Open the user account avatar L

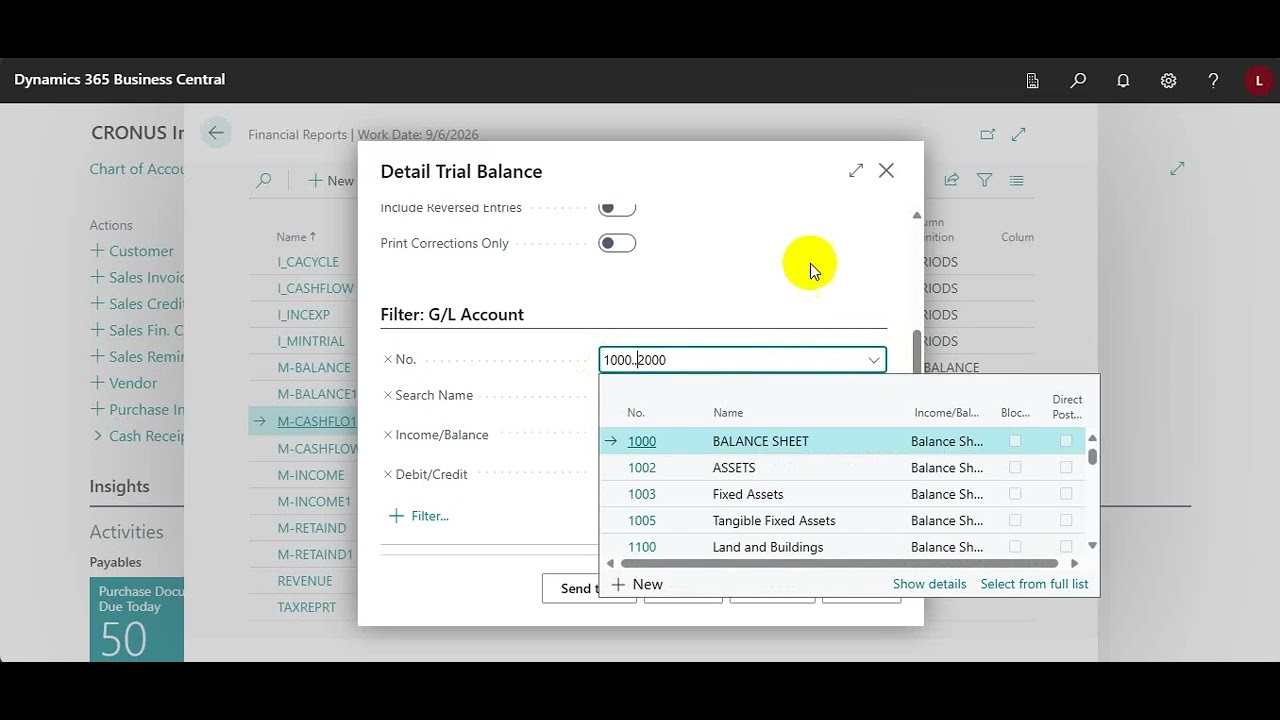(x=1259, y=81)
